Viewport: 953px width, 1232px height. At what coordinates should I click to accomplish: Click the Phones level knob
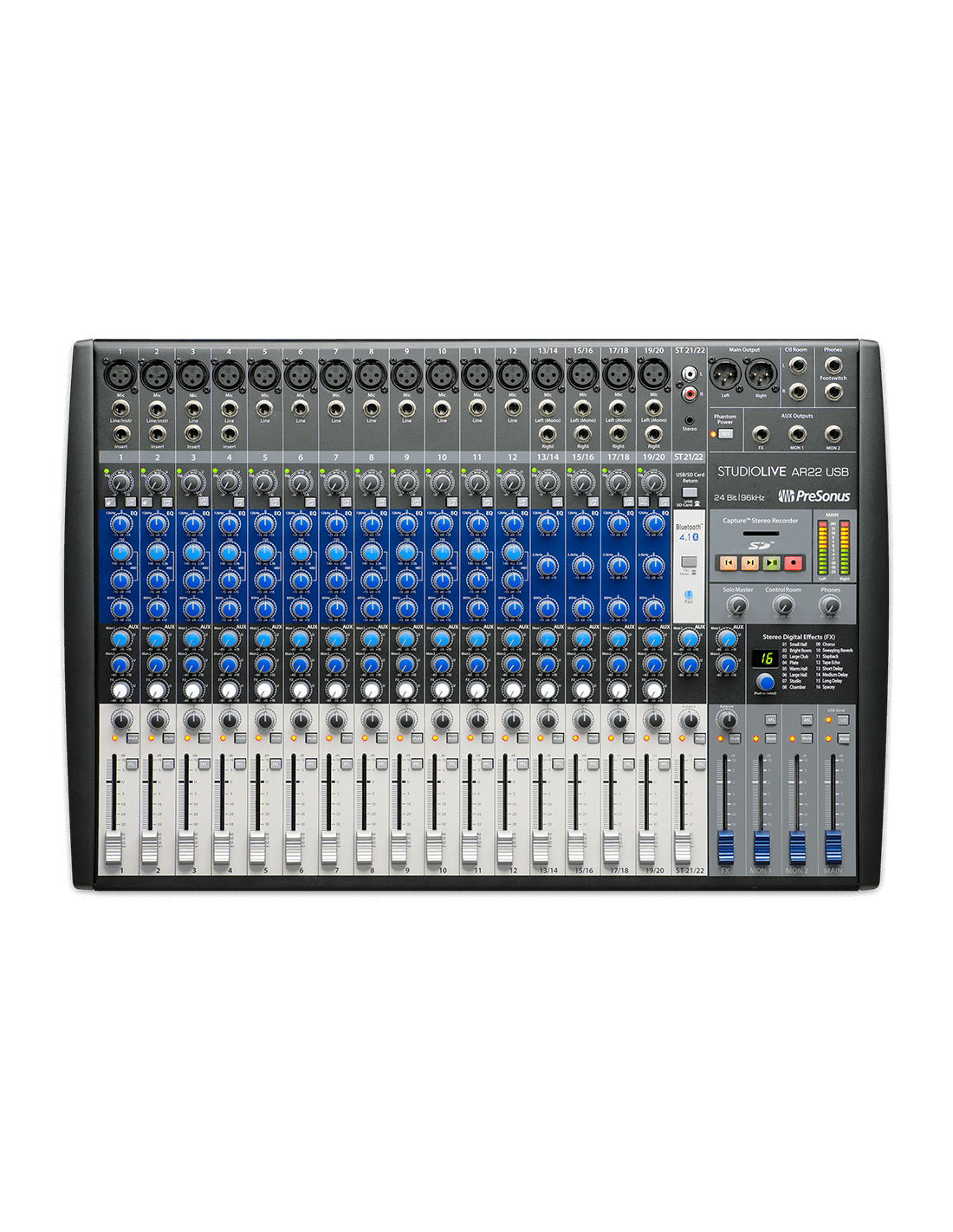[830, 606]
